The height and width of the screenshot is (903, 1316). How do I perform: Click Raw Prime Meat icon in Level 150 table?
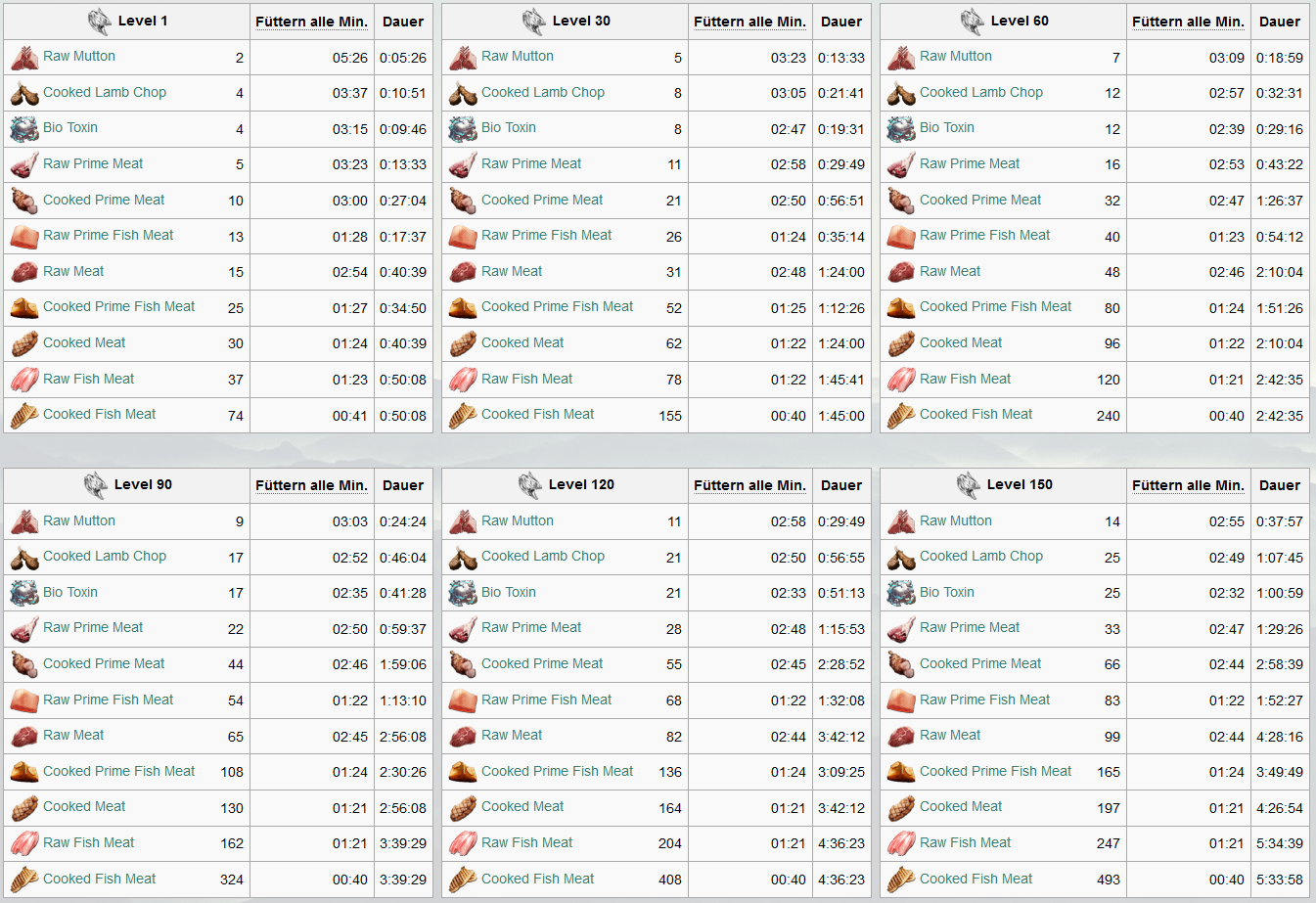pos(901,629)
